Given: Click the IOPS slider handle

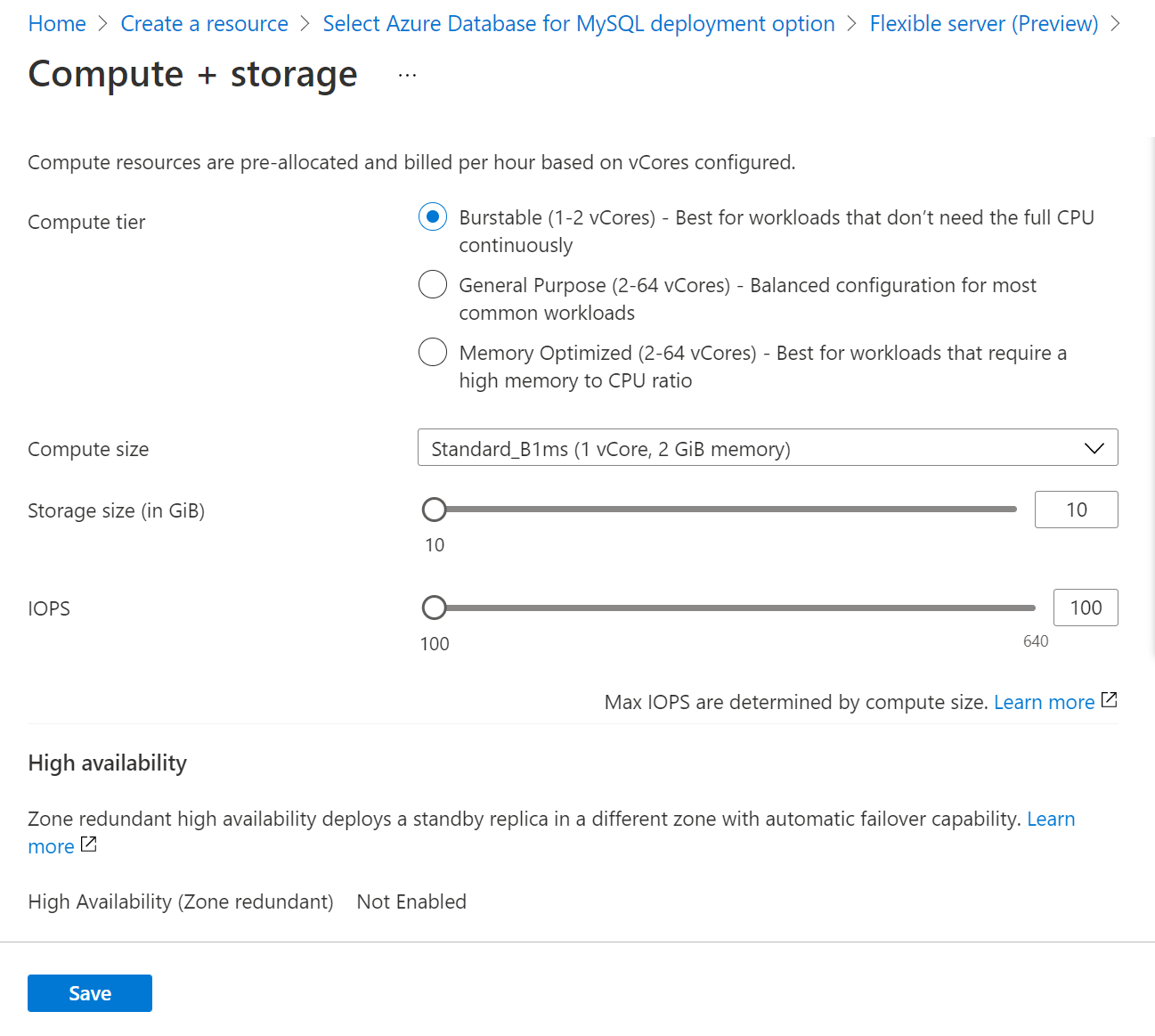Looking at the screenshot, I should tap(434, 608).
